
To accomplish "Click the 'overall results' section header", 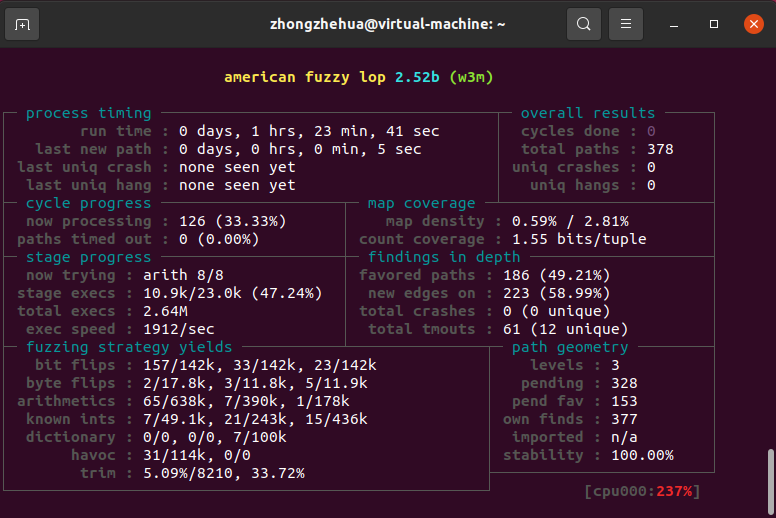I will [x=587, y=113].
